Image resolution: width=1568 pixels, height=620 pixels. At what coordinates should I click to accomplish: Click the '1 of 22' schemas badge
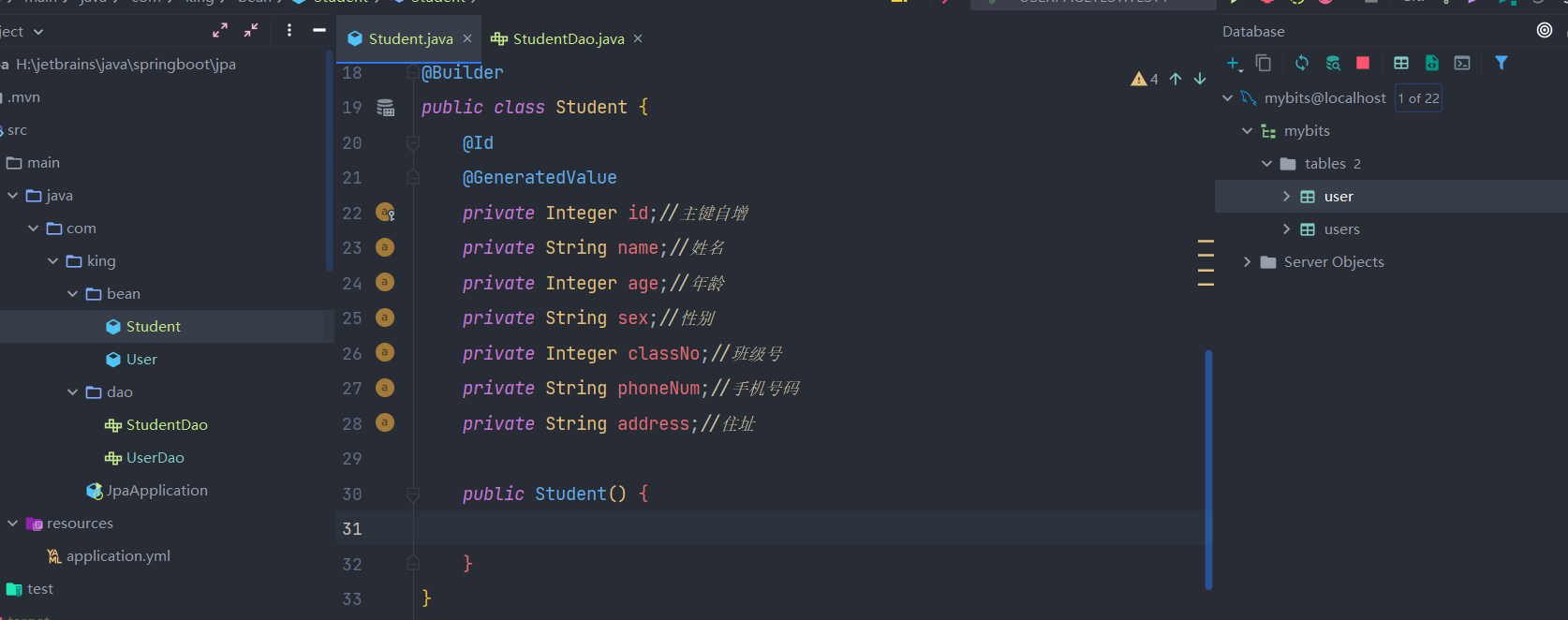coord(1418,97)
